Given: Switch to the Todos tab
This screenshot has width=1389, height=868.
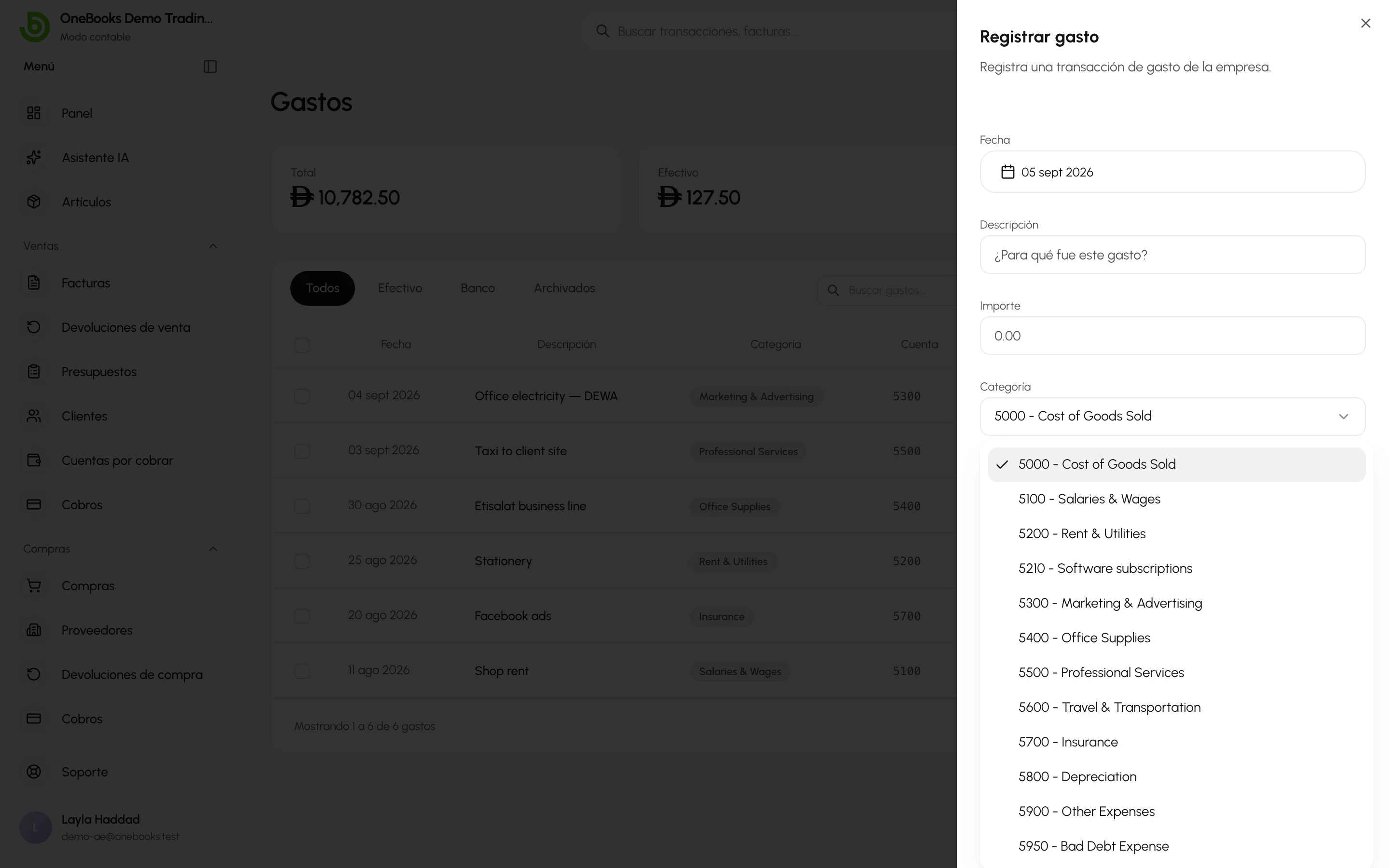Looking at the screenshot, I should 323,288.
